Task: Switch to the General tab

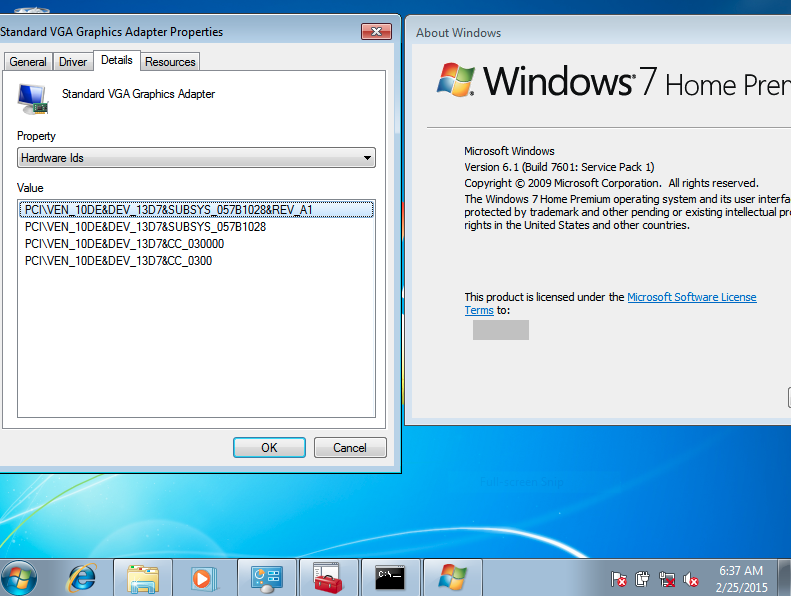Action: pos(28,62)
